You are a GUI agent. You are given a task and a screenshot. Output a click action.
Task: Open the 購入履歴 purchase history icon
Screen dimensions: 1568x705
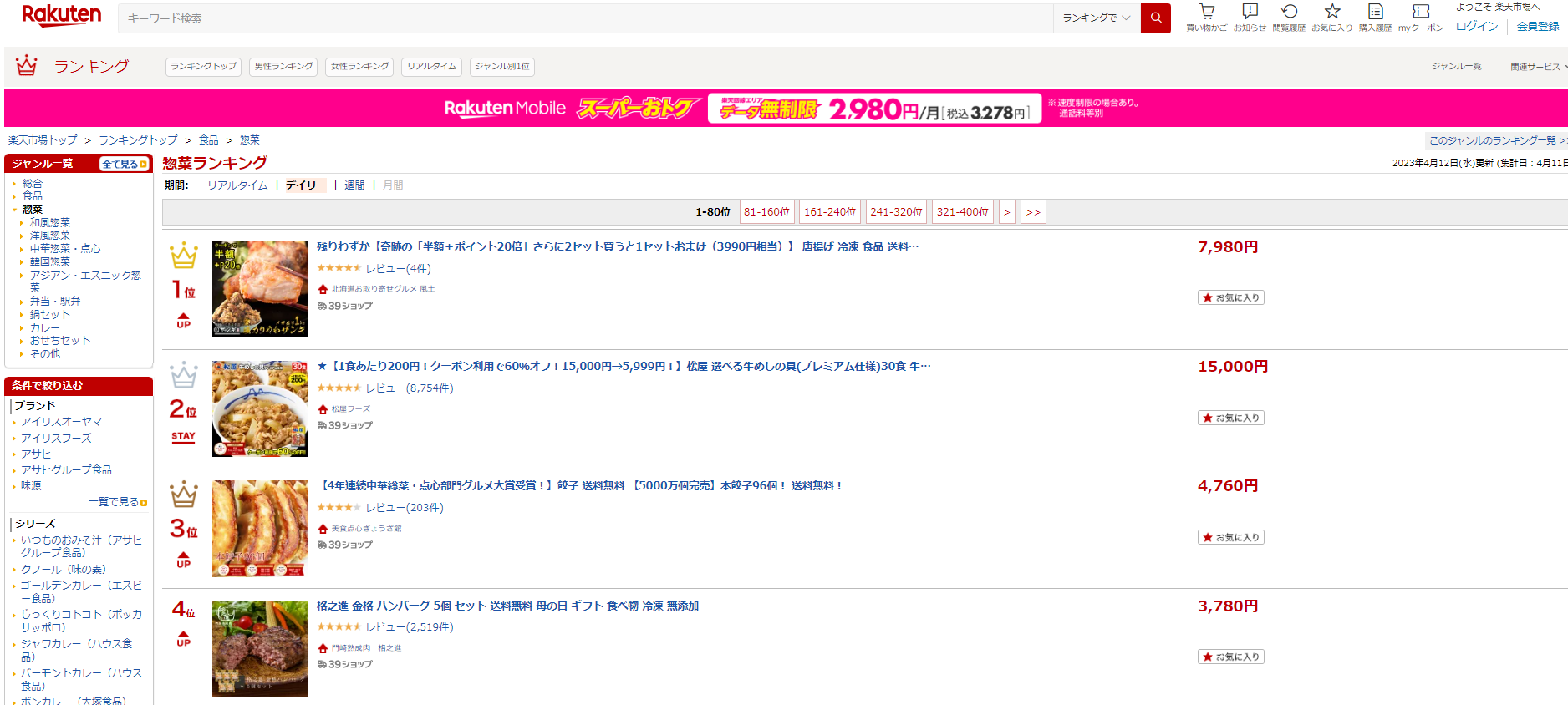(x=1375, y=12)
